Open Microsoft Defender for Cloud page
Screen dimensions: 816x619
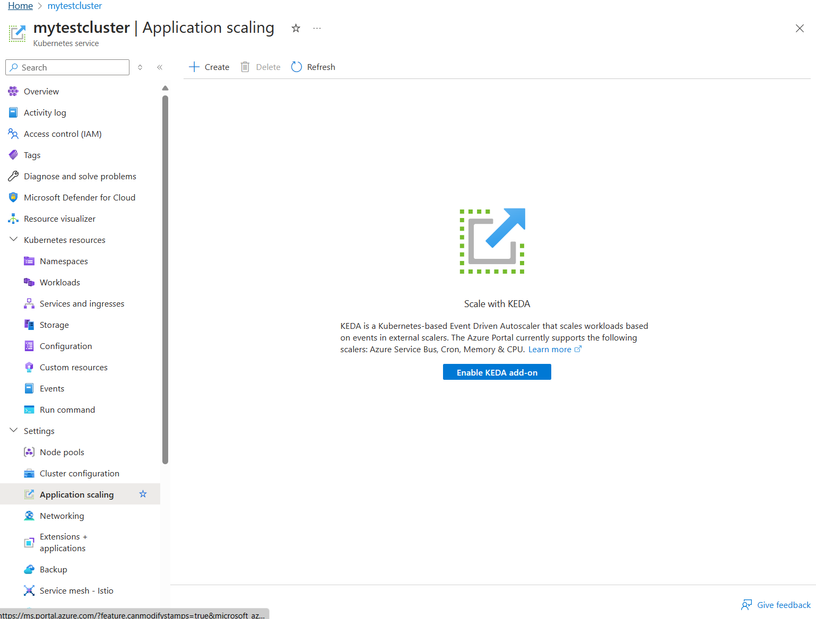click(x=80, y=198)
